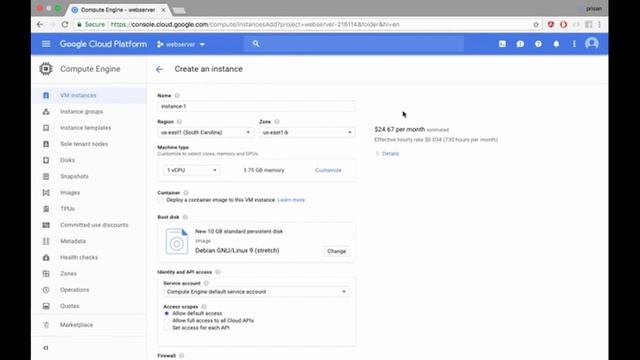640x360 pixels.
Task: Select Allow default access radio button
Action: (167, 313)
